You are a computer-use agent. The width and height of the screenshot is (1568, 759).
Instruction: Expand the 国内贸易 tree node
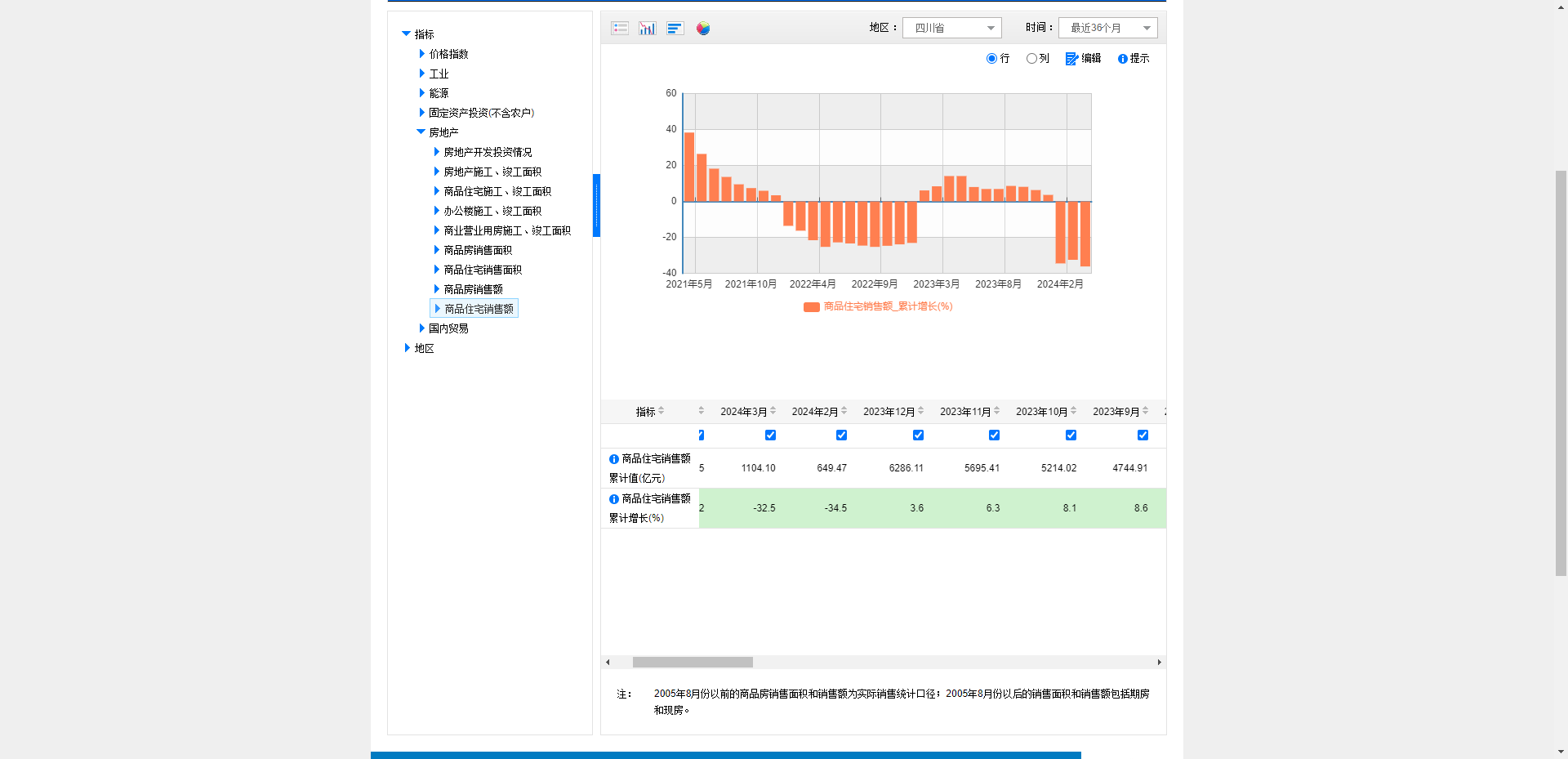421,328
